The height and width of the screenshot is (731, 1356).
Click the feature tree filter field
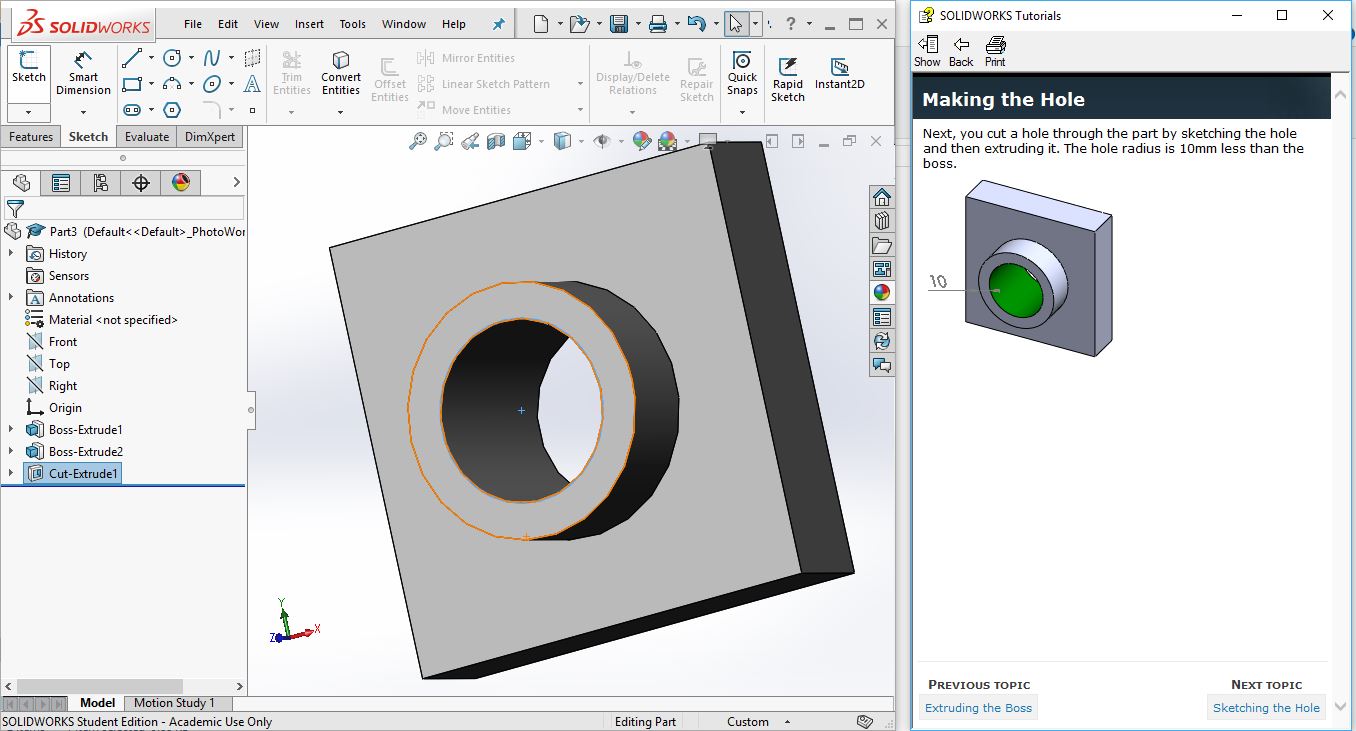click(124, 208)
